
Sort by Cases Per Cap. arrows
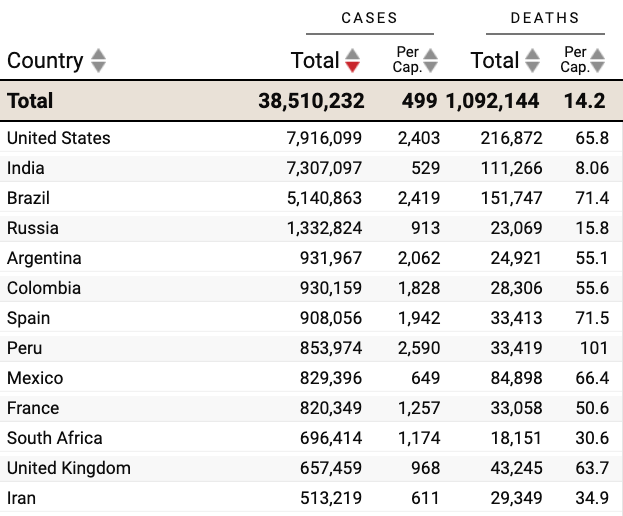(x=430, y=61)
